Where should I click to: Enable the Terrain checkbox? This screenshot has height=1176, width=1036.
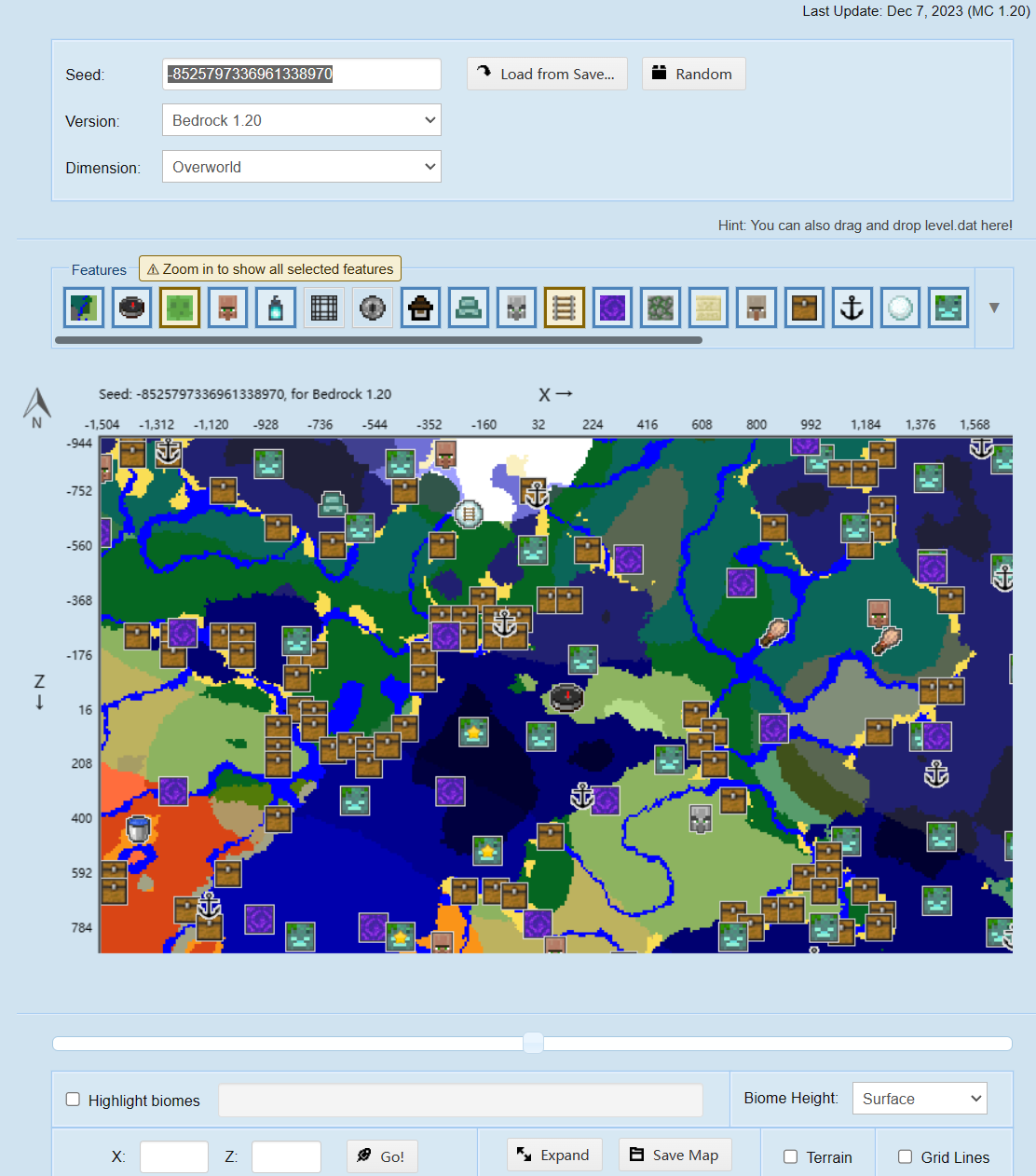790,1156
